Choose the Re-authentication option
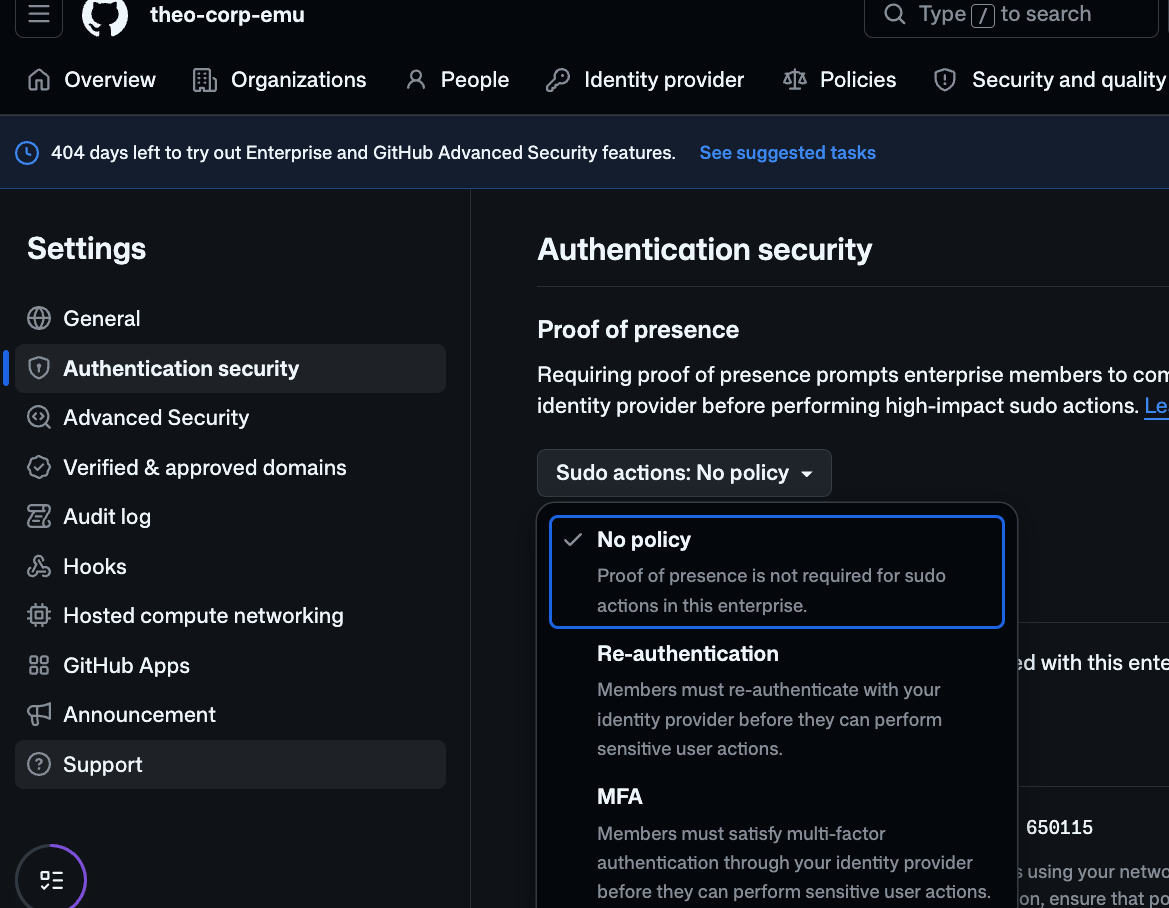 777,701
